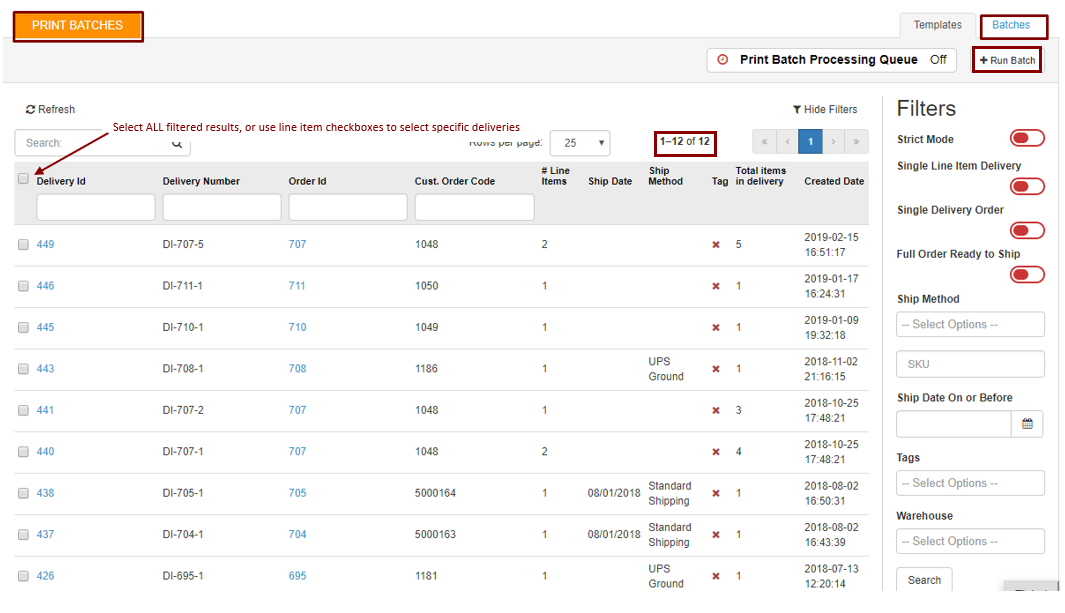
Task: Click the Delivery Number column filter field
Action: [x=221, y=207]
